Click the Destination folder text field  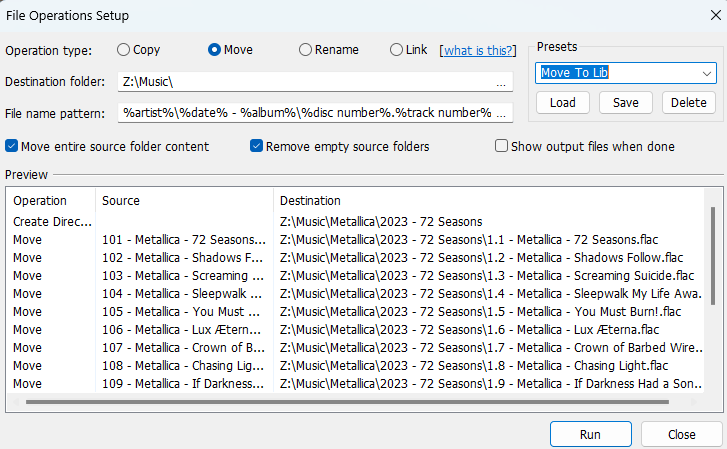click(x=300, y=82)
